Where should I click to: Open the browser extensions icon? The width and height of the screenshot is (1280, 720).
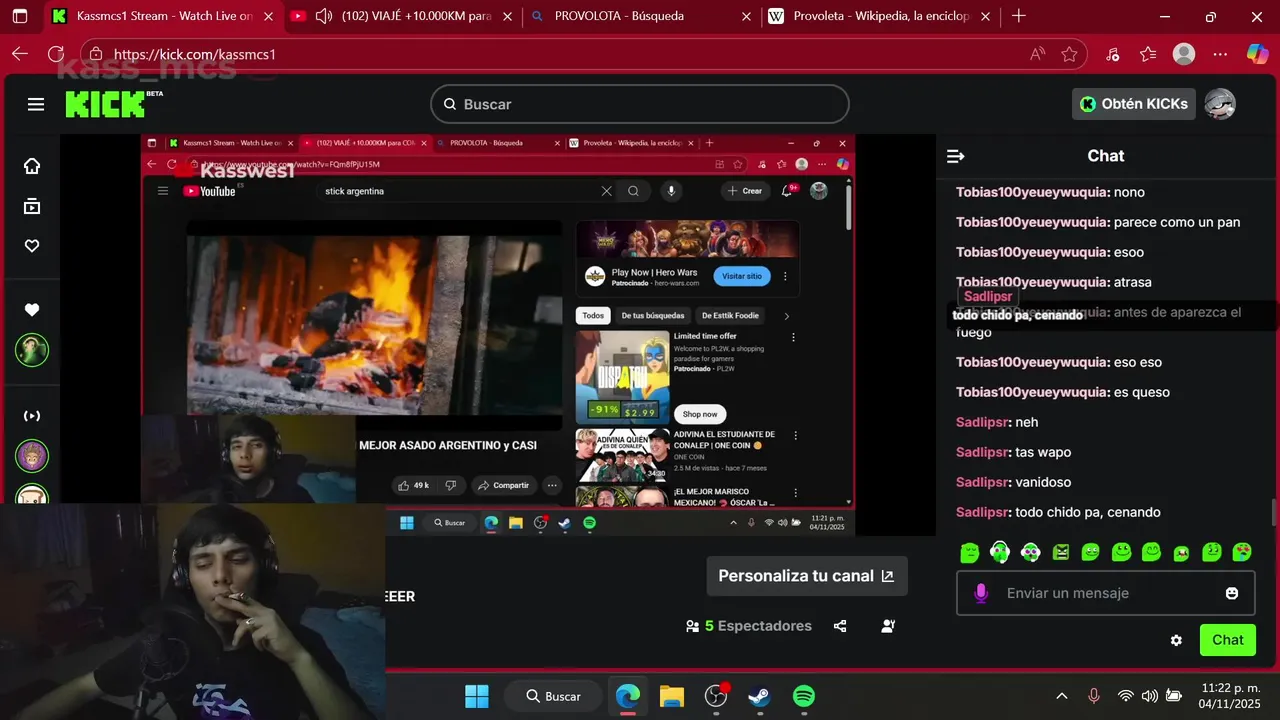(x=1112, y=54)
